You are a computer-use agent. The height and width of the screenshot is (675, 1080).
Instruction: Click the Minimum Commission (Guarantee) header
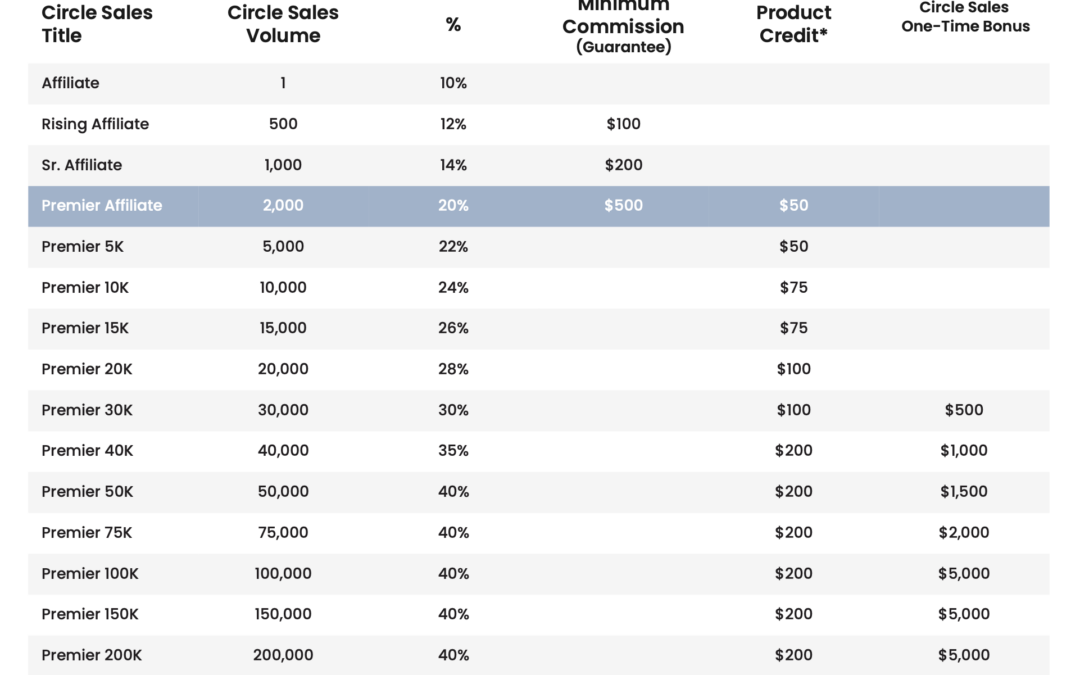(x=623, y=27)
